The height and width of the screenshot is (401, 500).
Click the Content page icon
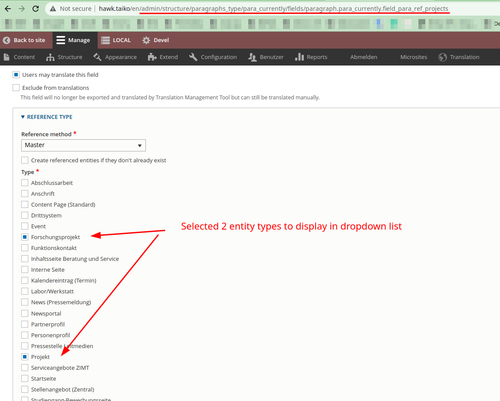(x=6, y=57)
